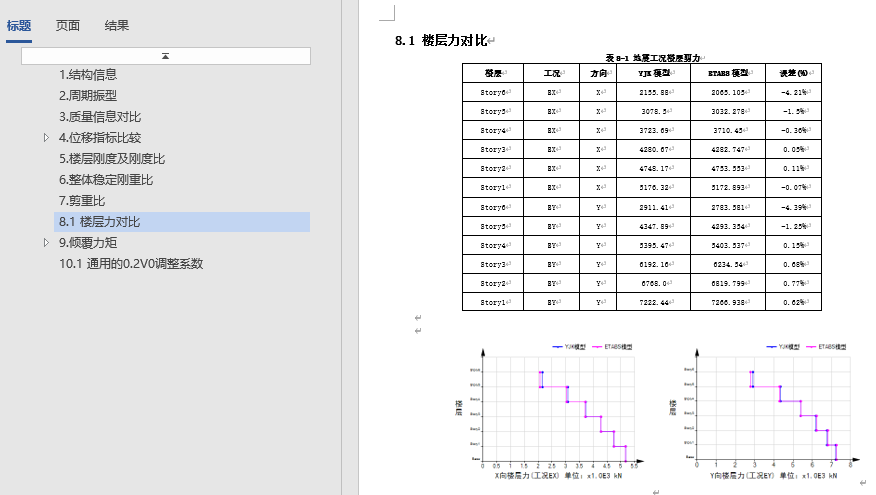876x495 pixels.
Task: Click the 楼层 column header
Action: (x=493, y=73)
